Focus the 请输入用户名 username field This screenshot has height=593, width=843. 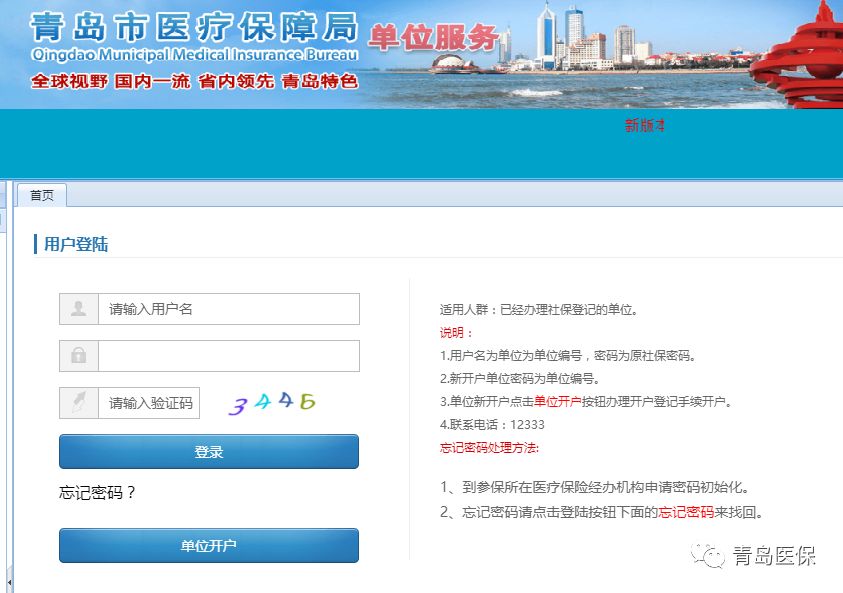pos(228,309)
